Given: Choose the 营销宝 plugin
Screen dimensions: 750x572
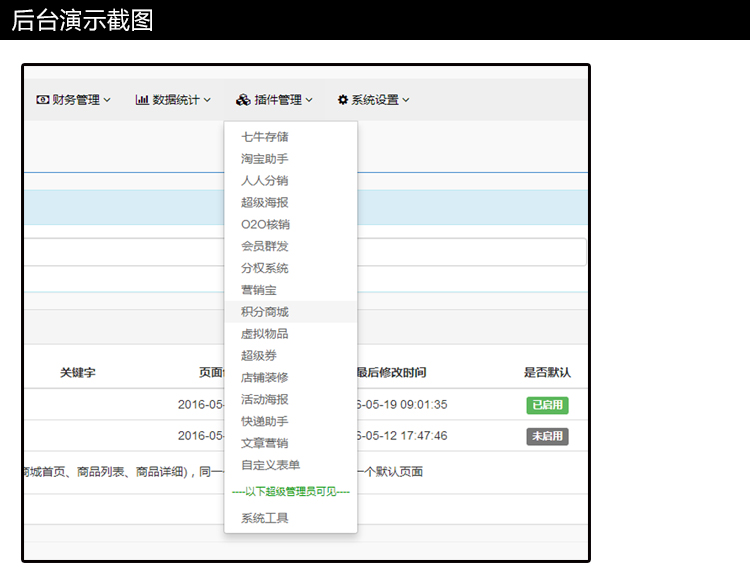Looking at the screenshot, I should tap(291, 290).
